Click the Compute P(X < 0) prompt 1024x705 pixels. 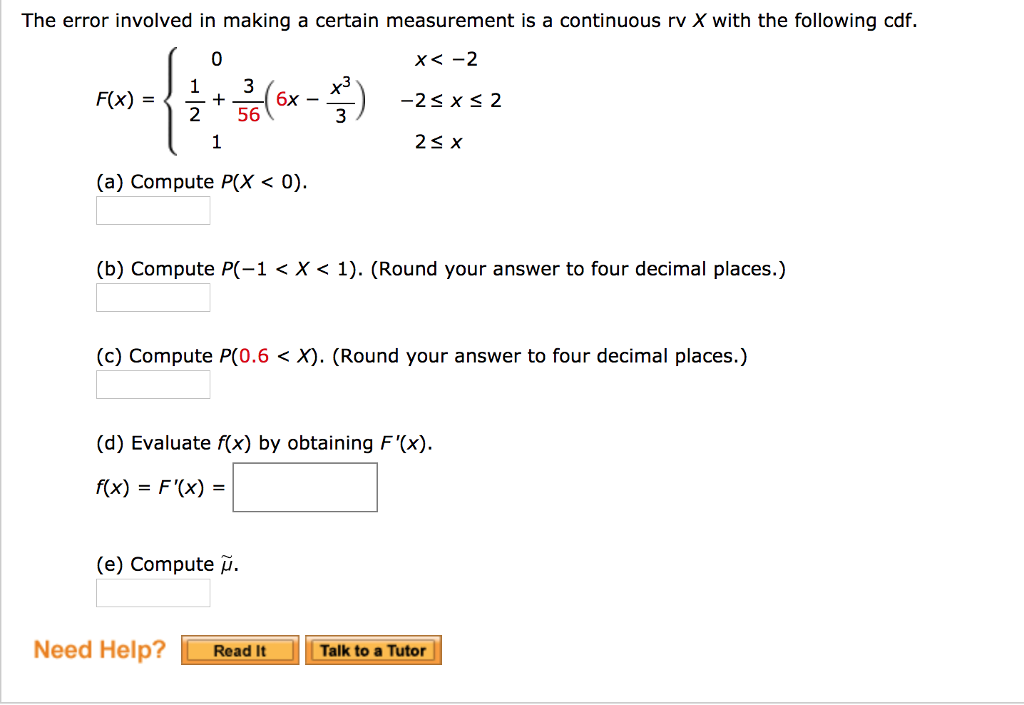203,181
